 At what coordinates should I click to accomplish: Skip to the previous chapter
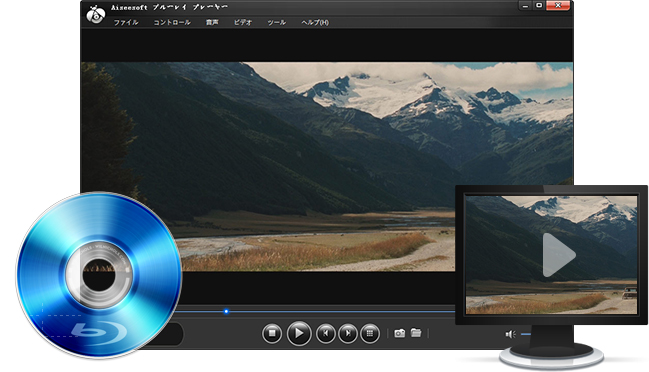tap(326, 333)
